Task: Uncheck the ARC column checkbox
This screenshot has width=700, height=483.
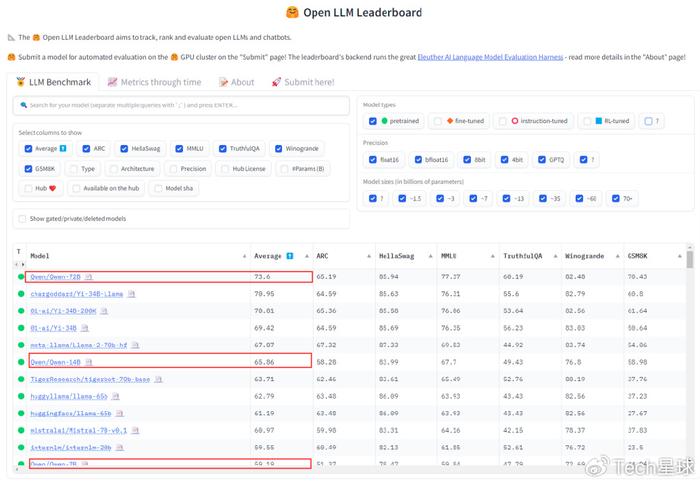Action: tap(86, 149)
